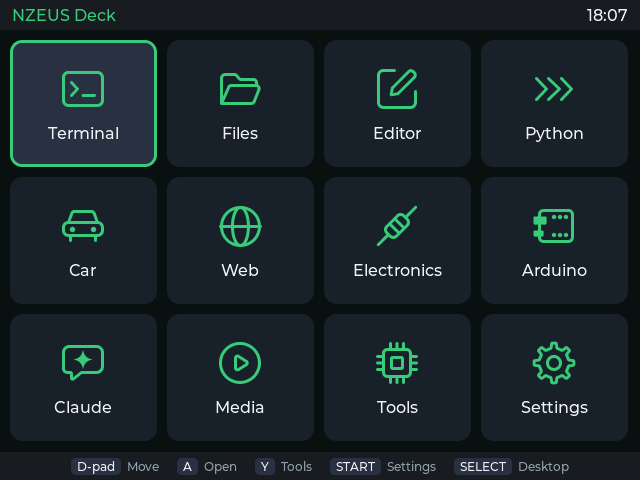The image size is (640, 480).
Task: Click the 18:07 clock
Action: pos(607,16)
